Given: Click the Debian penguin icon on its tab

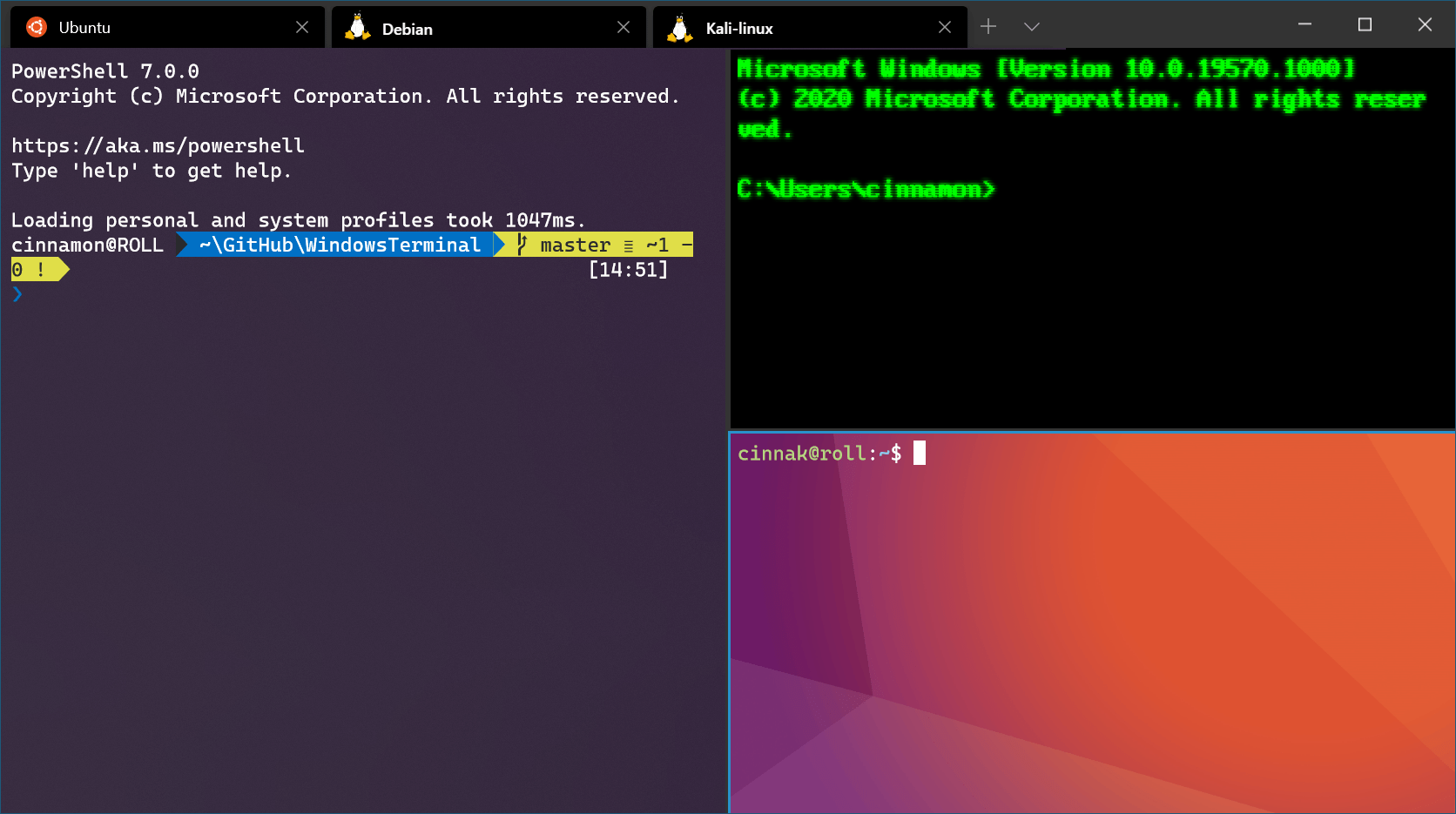Looking at the screenshot, I should coord(357,26).
